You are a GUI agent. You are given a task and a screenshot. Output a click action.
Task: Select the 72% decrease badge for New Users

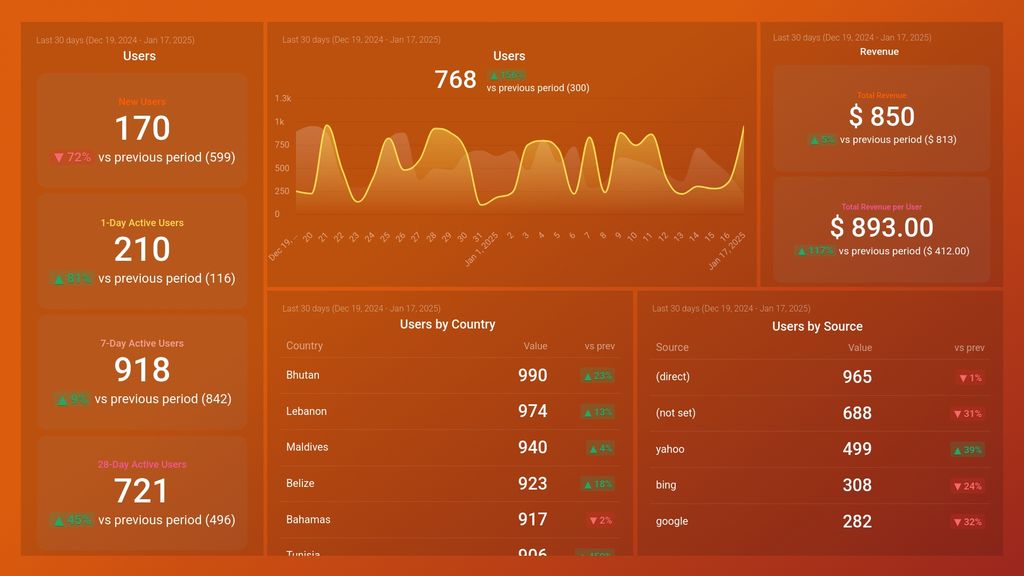(72, 157)
